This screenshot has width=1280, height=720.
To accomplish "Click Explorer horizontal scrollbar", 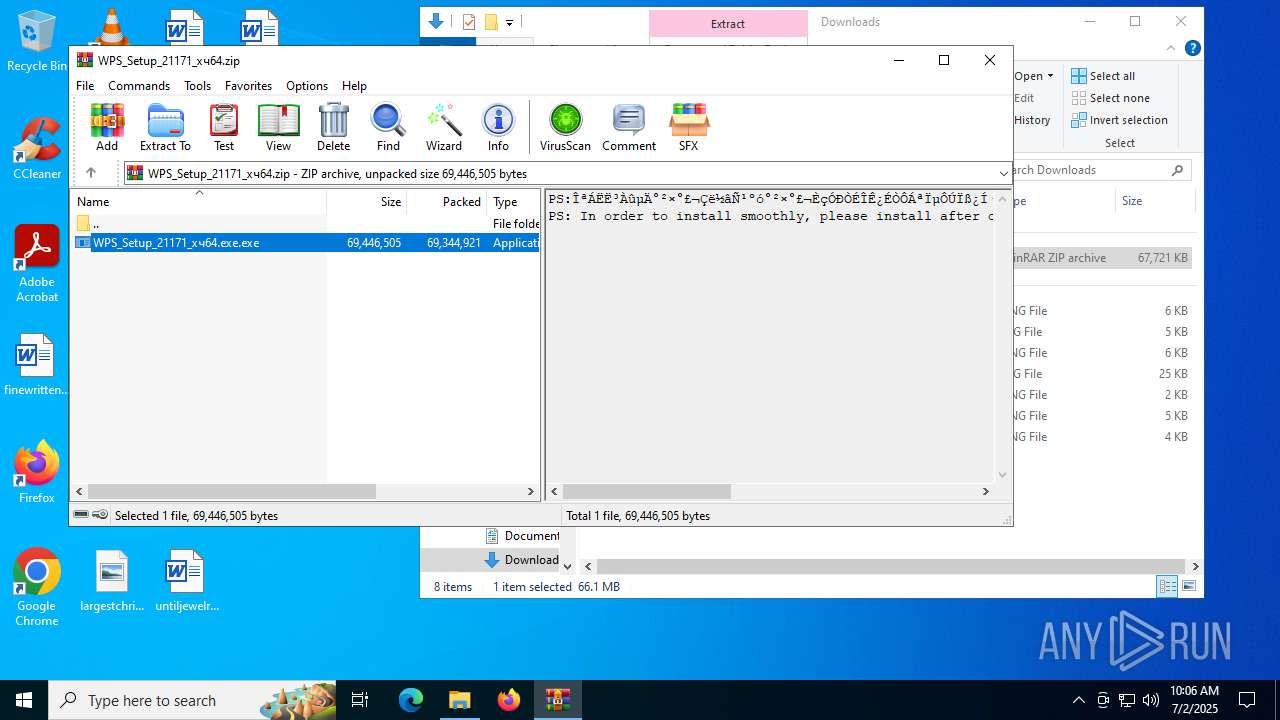I will (890, 566).
